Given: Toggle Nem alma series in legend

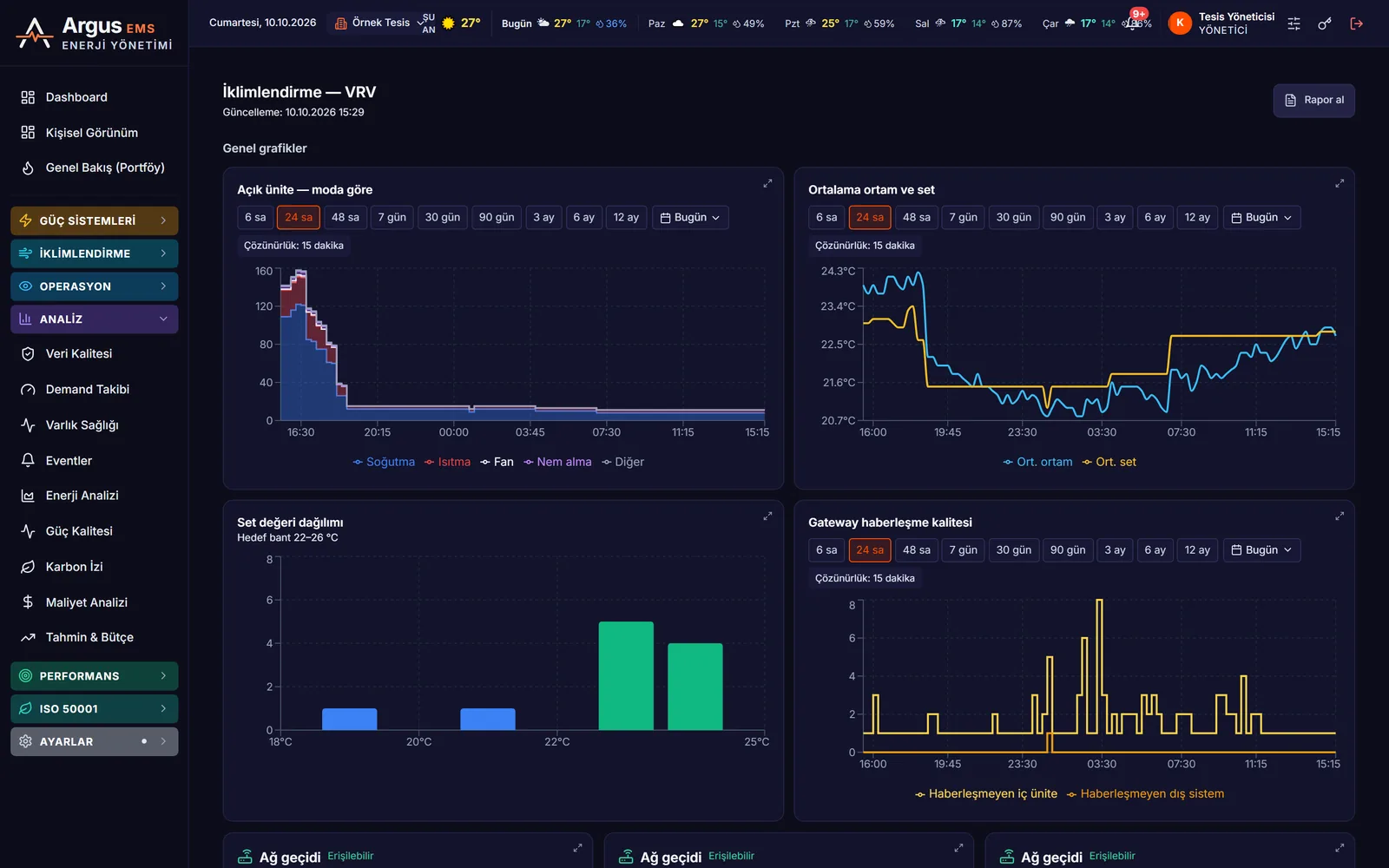Looking at the screenshot, I should pyautogui.click(x=557, y=462).
